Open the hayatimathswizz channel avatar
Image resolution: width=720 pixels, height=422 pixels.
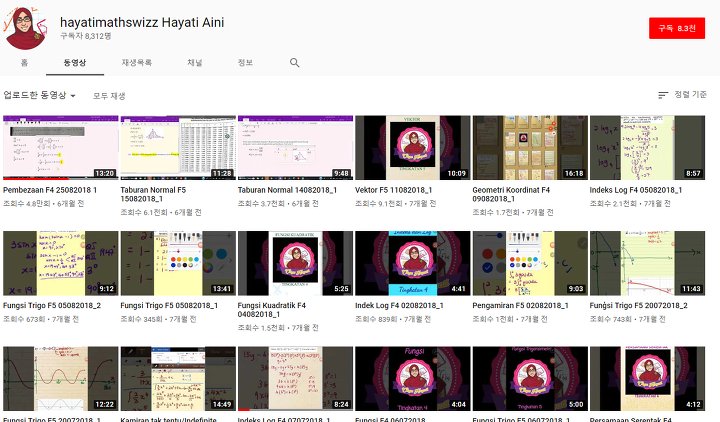pos(26,27)
